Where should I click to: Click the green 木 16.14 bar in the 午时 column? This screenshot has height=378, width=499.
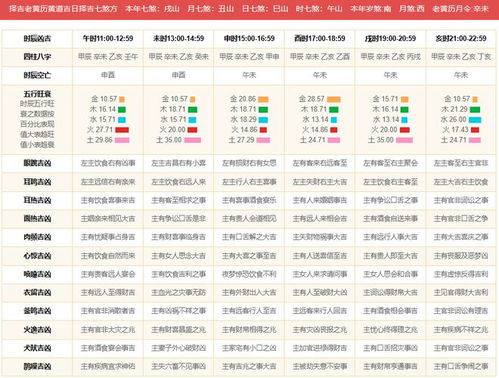point(122,109)
